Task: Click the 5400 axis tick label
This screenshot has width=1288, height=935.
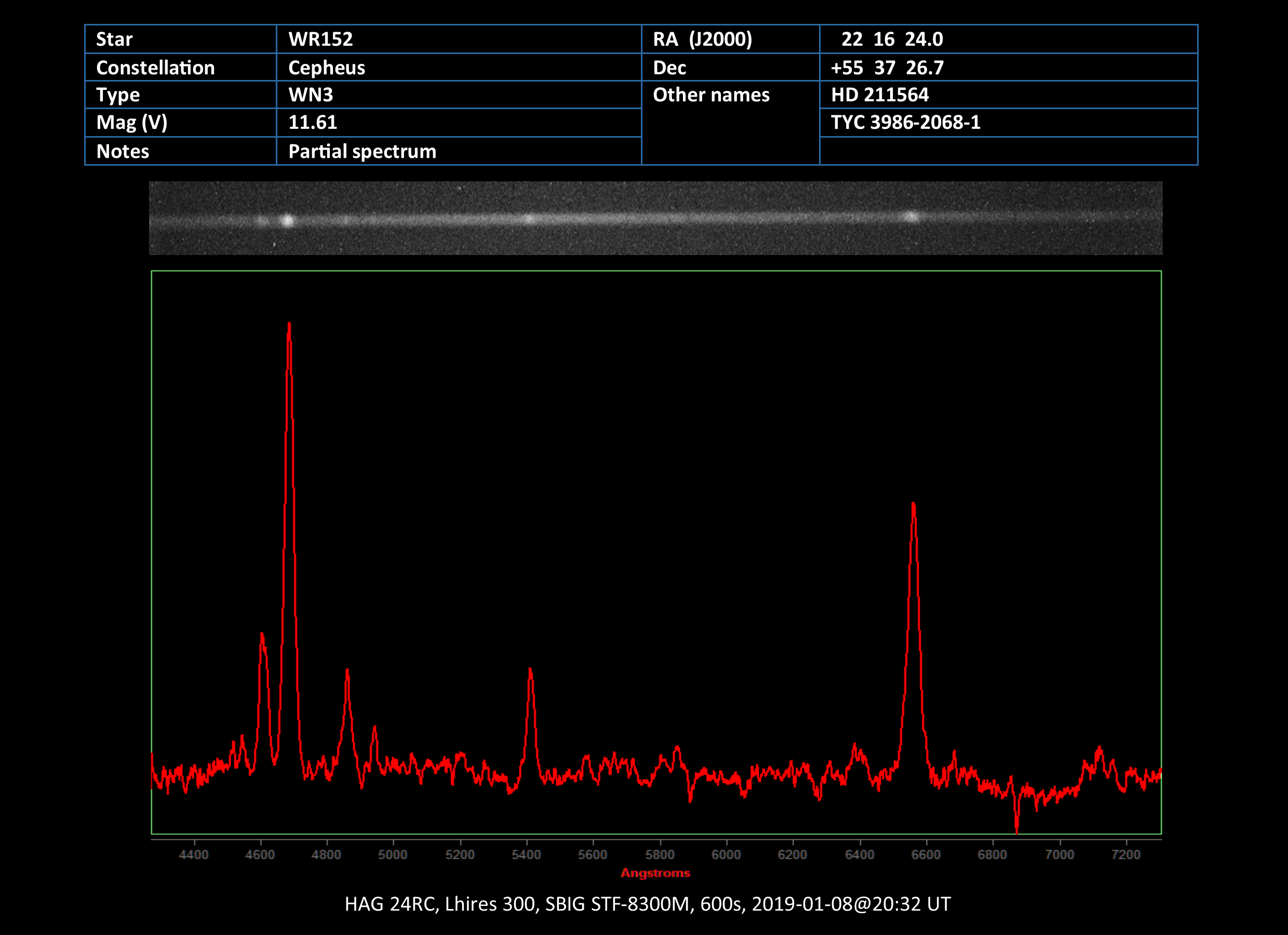Action: 527,854
